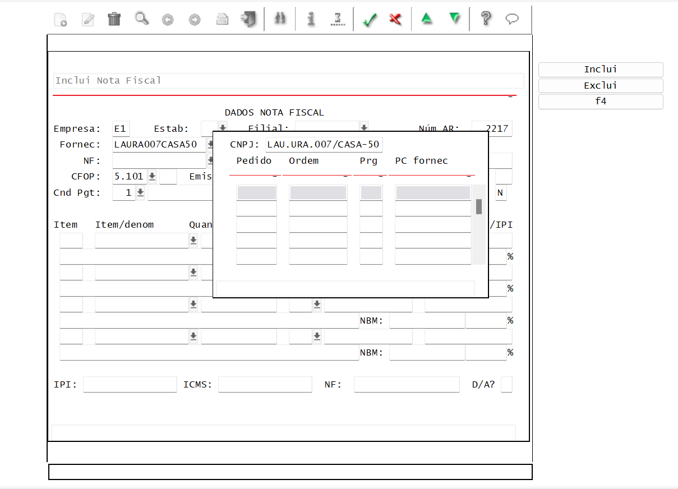Screen dimensions: 678x489
Task: Click the f4 button
Action: tap(601, 102)
